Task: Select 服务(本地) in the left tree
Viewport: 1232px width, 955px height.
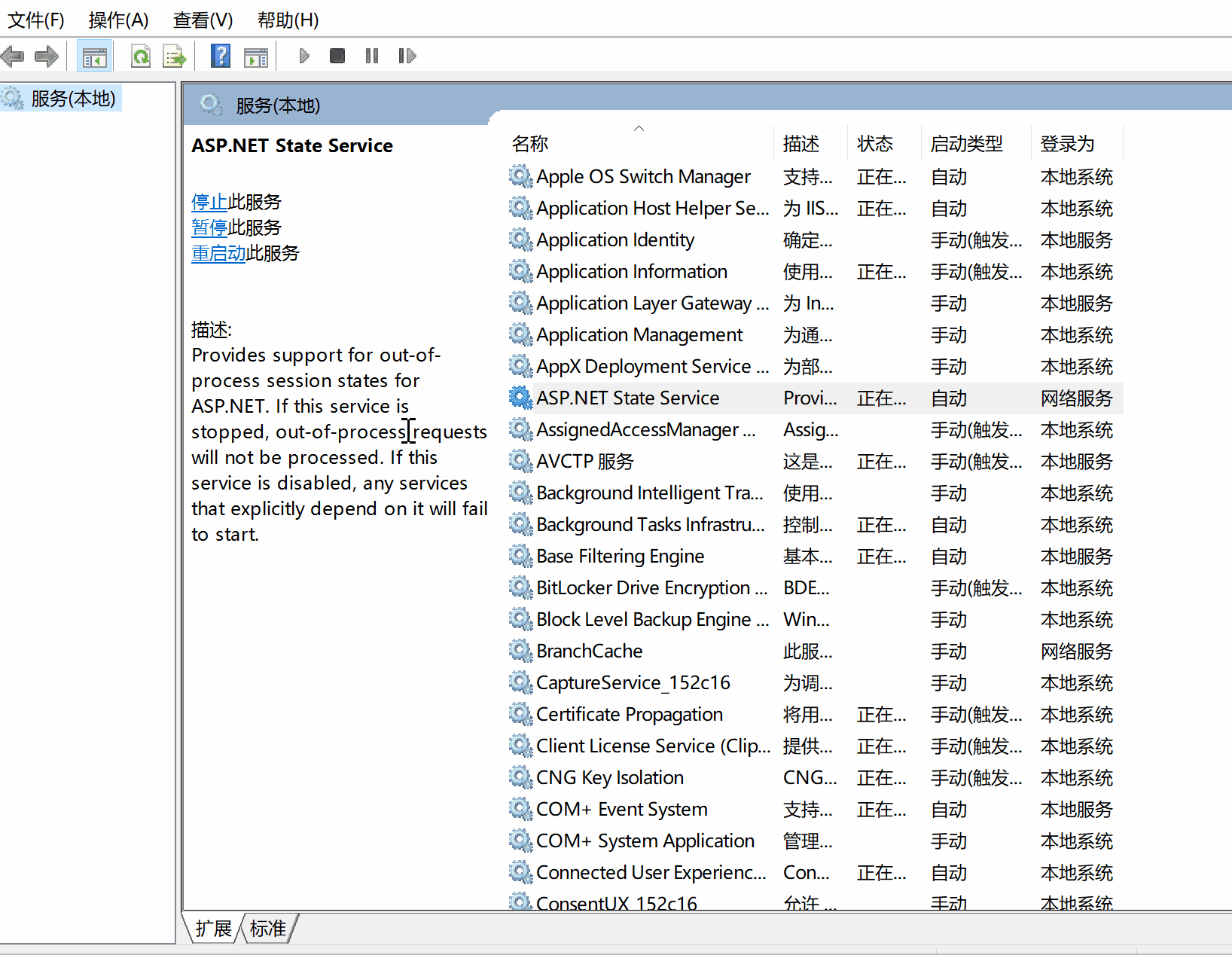Action: [73, 99]
